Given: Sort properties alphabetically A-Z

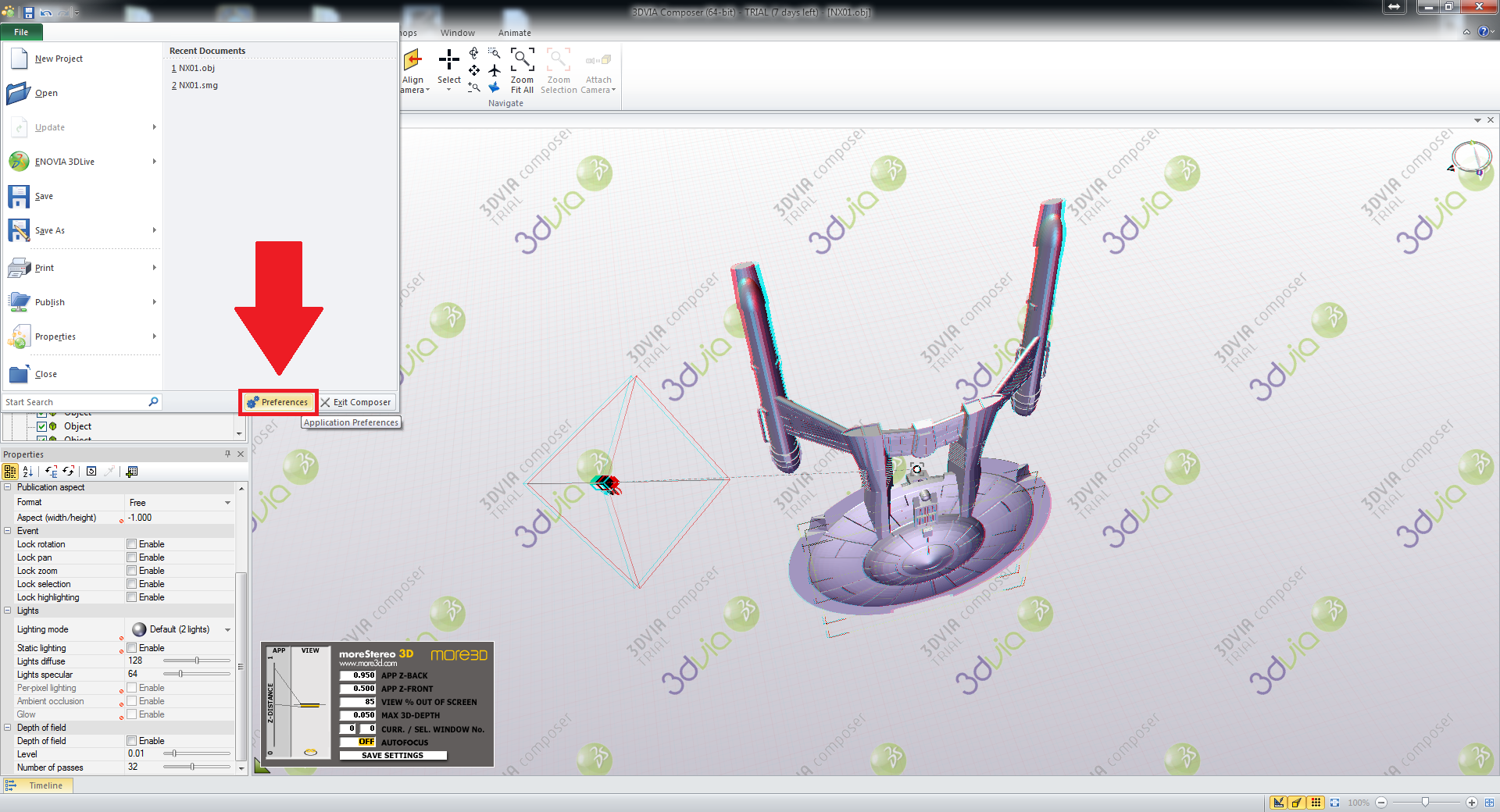Looking at the screenshot, I should 28,472.
